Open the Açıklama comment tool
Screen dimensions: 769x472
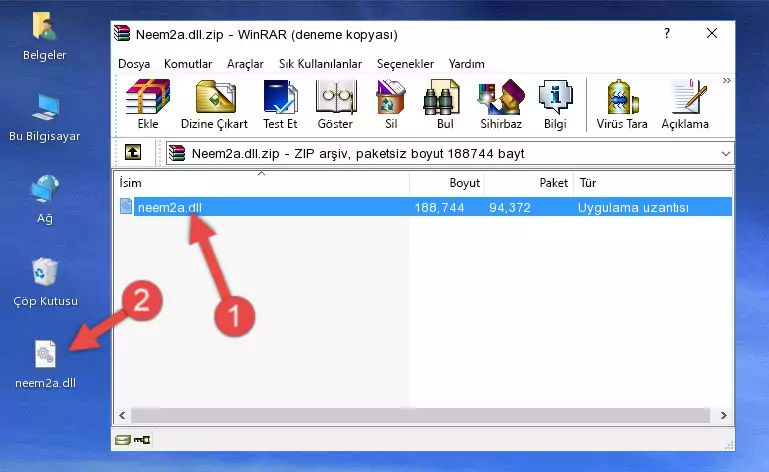pyautogui.click(x=685, y=104)
